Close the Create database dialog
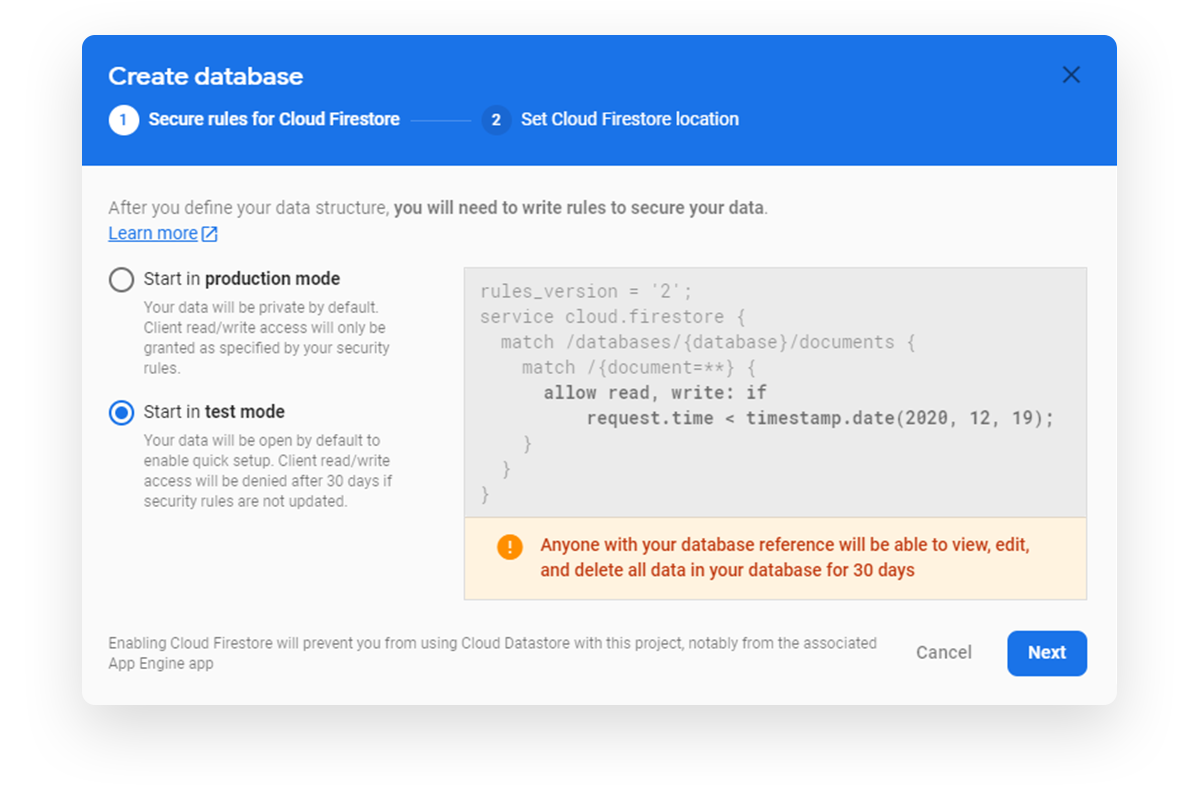The image size is (1200, 800). pos(1071,75)
